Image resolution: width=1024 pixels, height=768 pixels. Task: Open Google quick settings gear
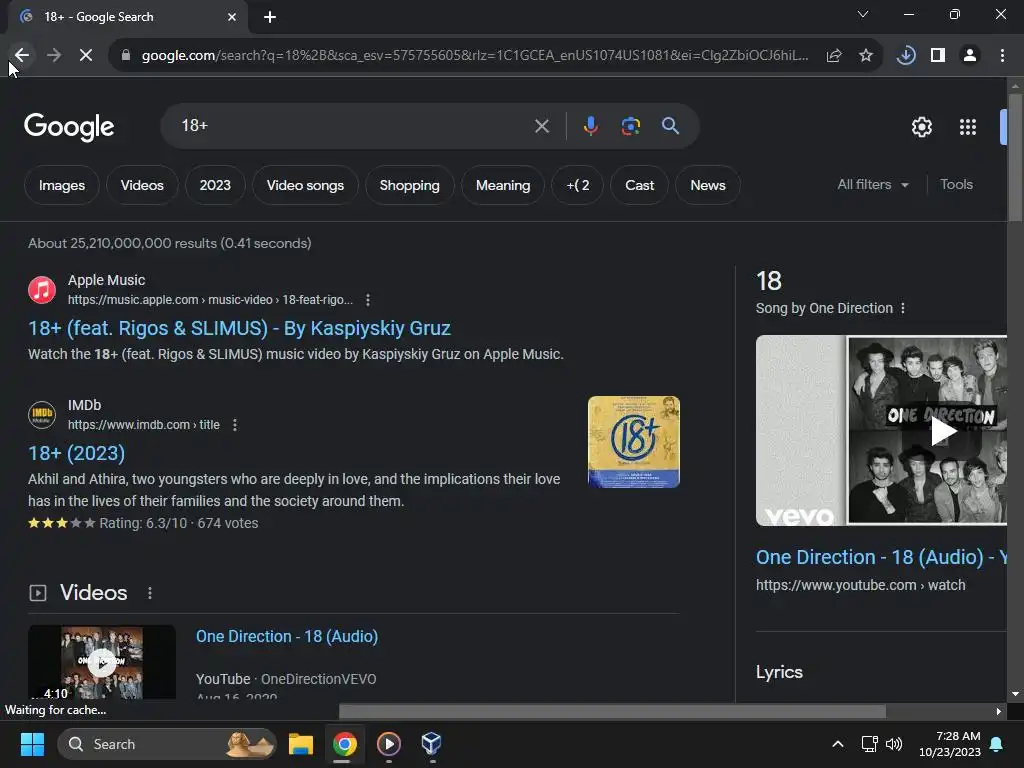coord(921,127)
